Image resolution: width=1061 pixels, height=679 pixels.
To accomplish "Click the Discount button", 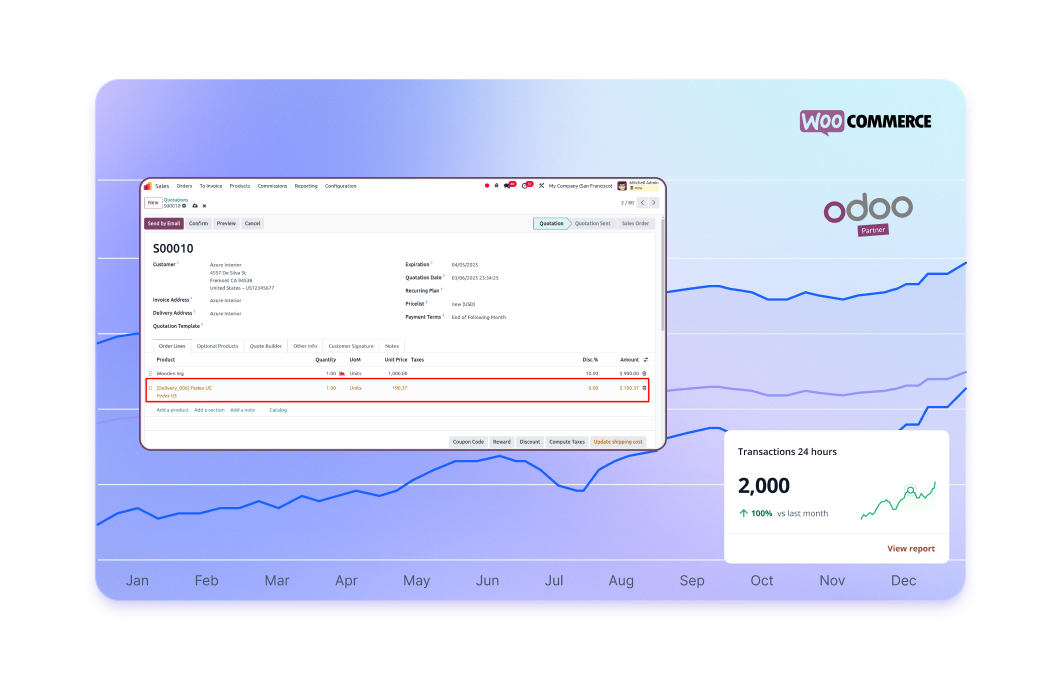I will (x=530, y=442).
